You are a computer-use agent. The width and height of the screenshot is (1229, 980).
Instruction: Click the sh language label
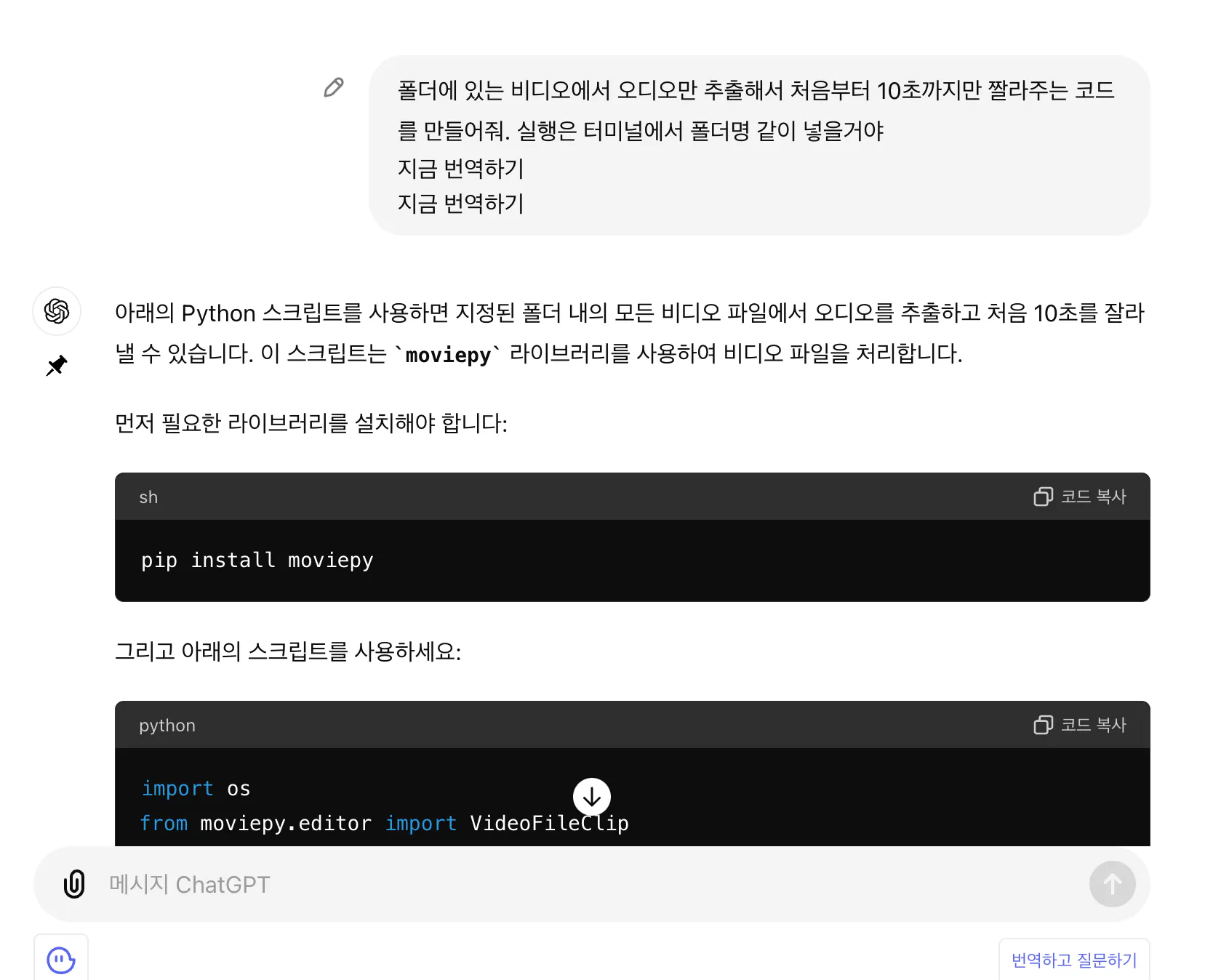[x=148, y=497]
